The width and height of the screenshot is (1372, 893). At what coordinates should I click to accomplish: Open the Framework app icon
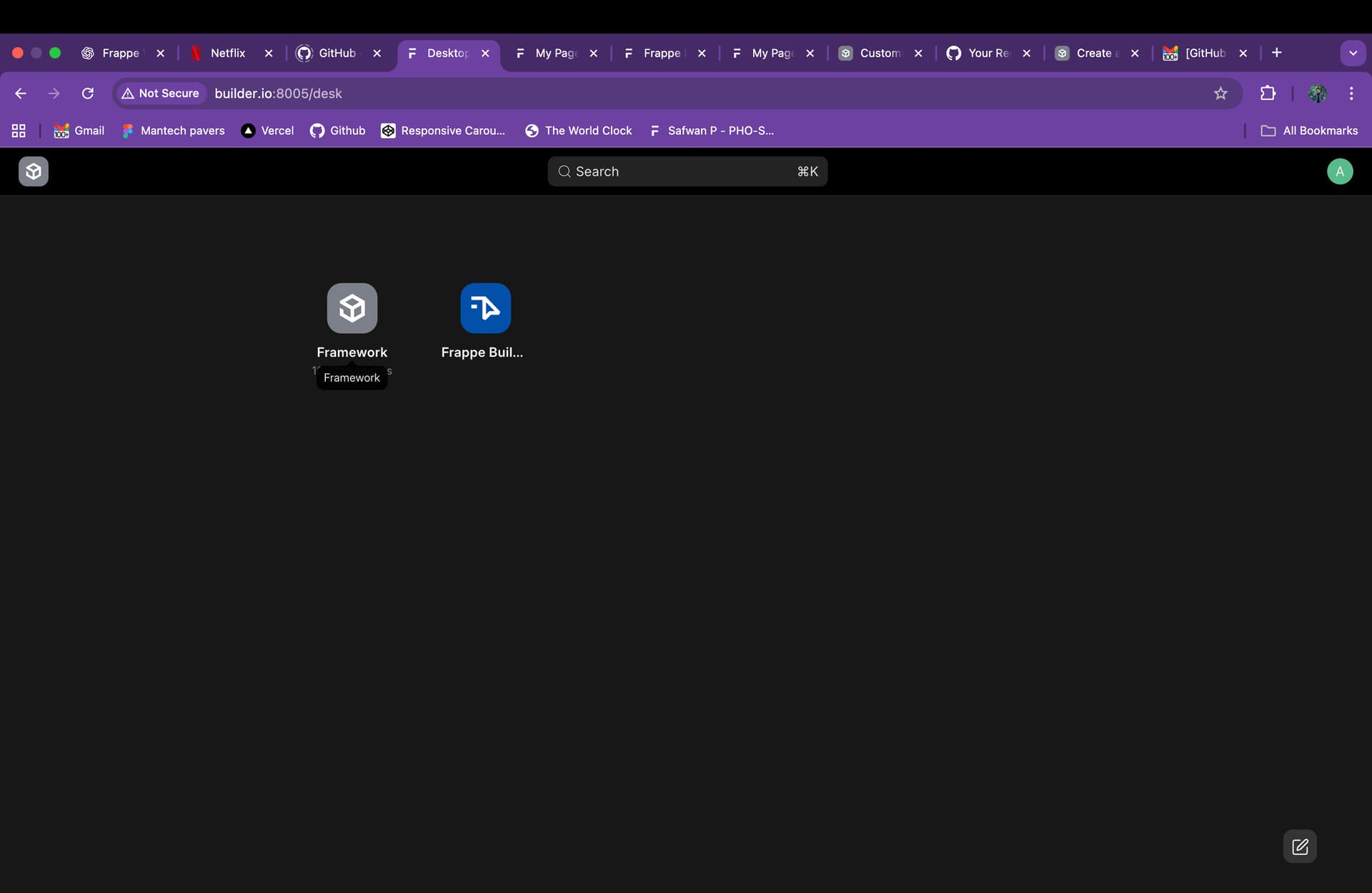tap(352, 308)
